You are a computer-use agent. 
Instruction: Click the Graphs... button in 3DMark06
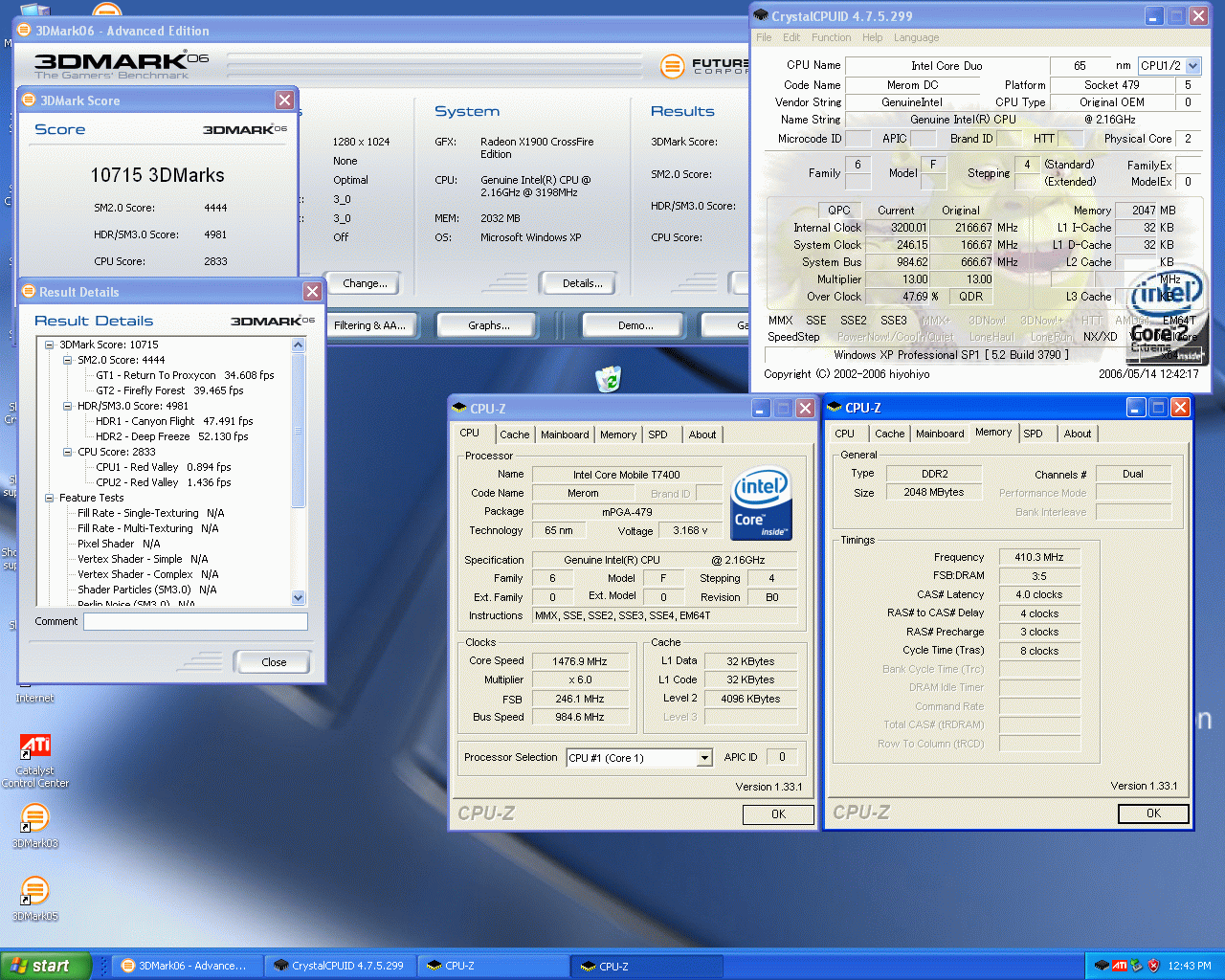[488, 325]
